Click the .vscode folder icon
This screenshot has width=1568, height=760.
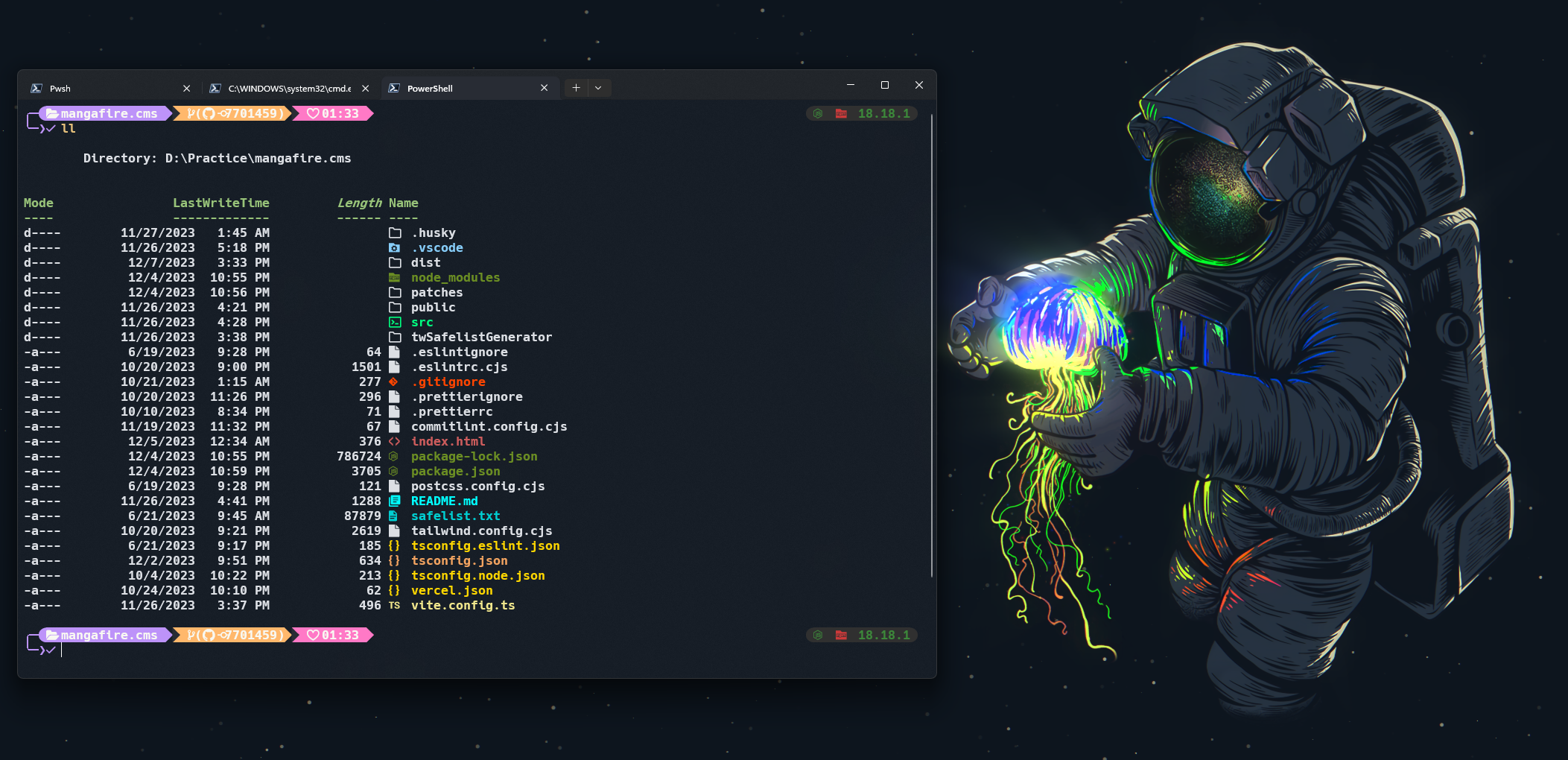tap(395, 248)
